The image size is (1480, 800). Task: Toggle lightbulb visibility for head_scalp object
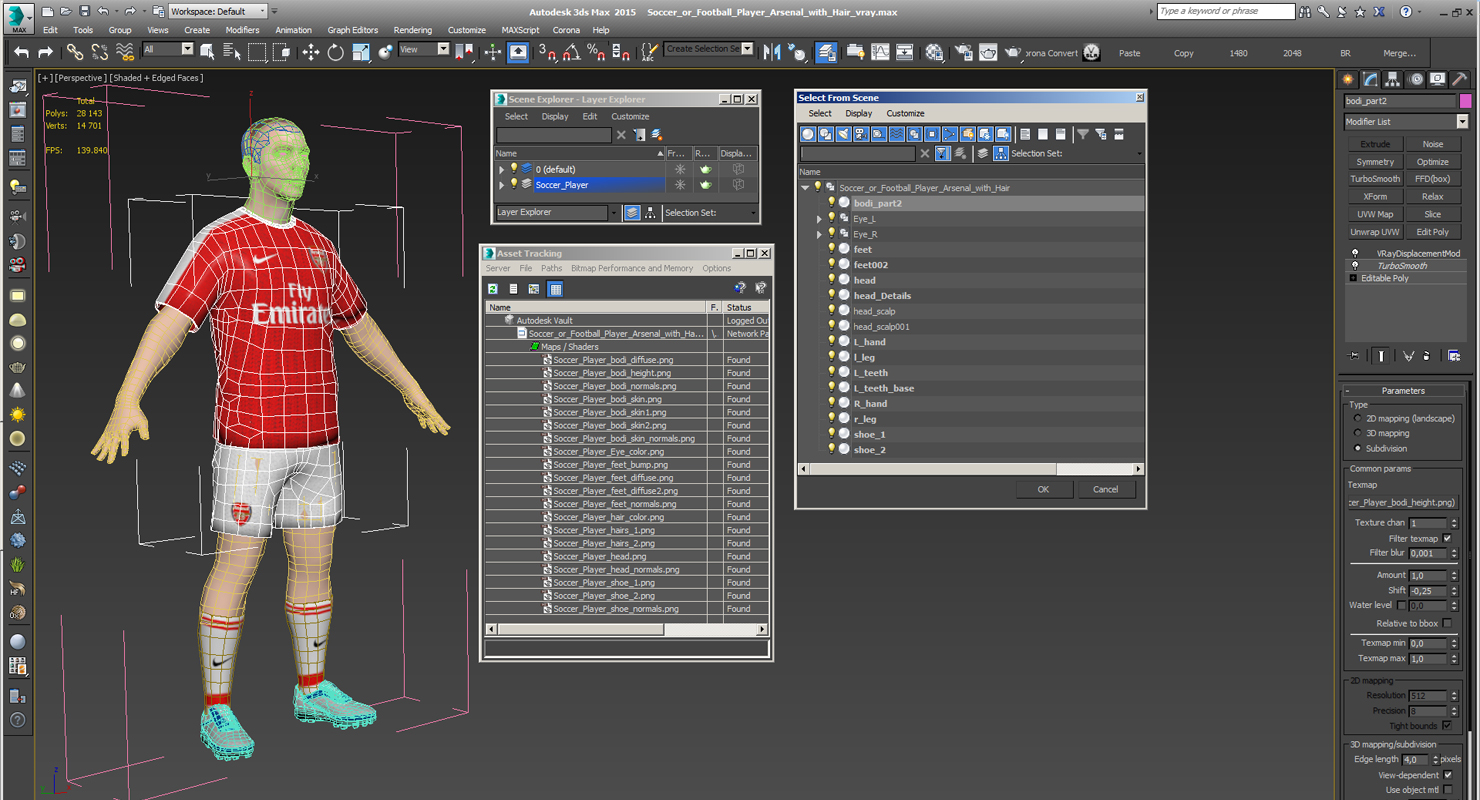point(831,311)
